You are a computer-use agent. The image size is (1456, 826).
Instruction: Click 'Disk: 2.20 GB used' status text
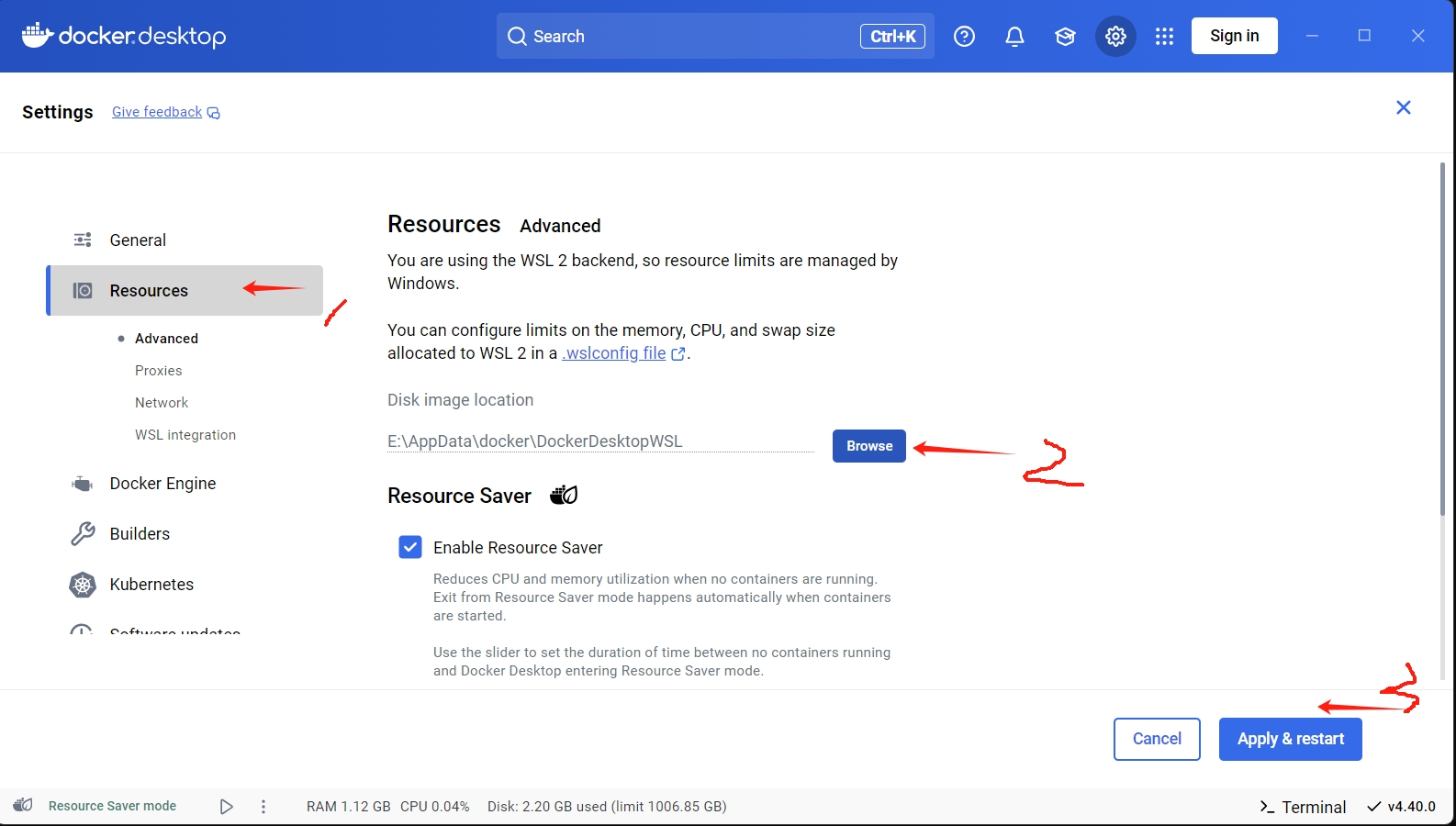pyautogui.click(x=607, y=806)
